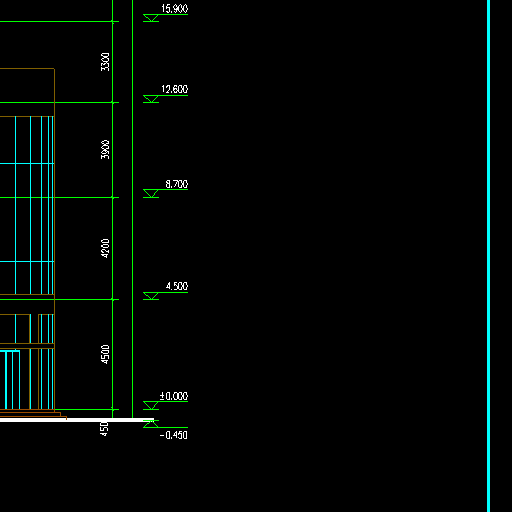
Task: Select the 3300 vertical dimension text
Action: 105,62
